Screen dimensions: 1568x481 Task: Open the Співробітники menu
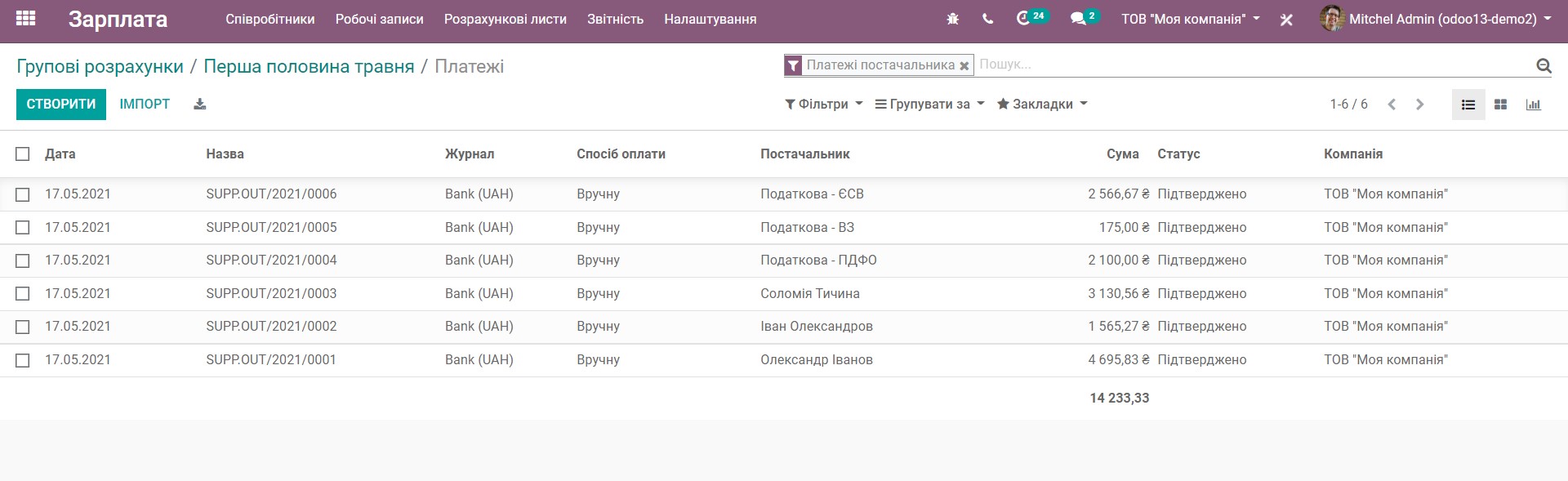pyautogui.click(x=270, y=19)
